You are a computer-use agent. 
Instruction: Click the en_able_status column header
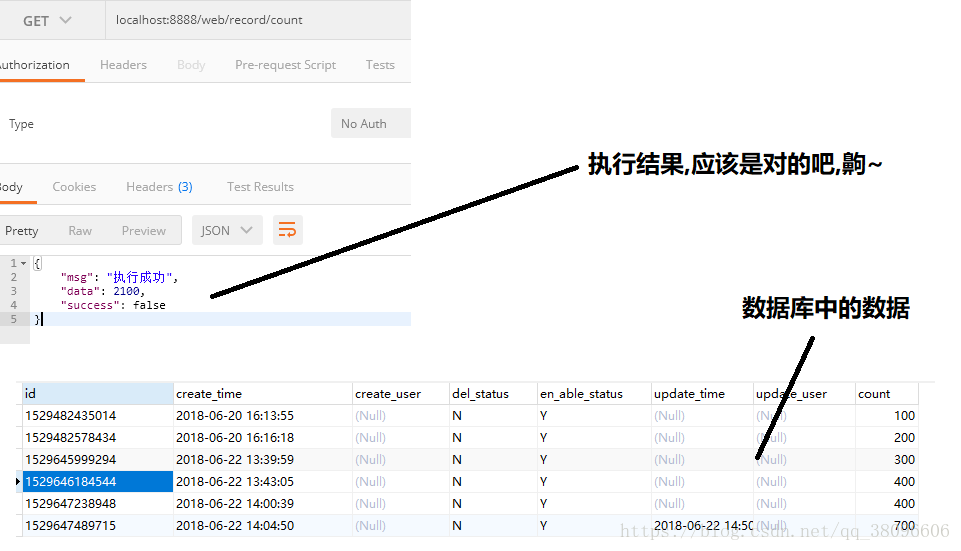click(594, 394)
